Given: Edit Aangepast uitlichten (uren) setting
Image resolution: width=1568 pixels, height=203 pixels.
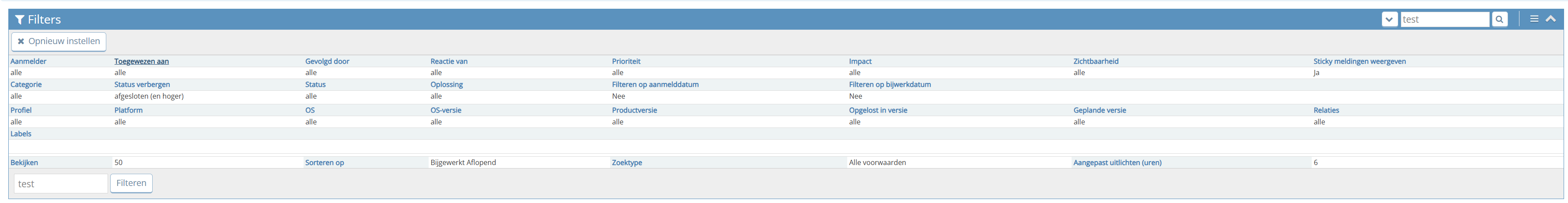Looking at the screenshot, I should point(1117,163).
